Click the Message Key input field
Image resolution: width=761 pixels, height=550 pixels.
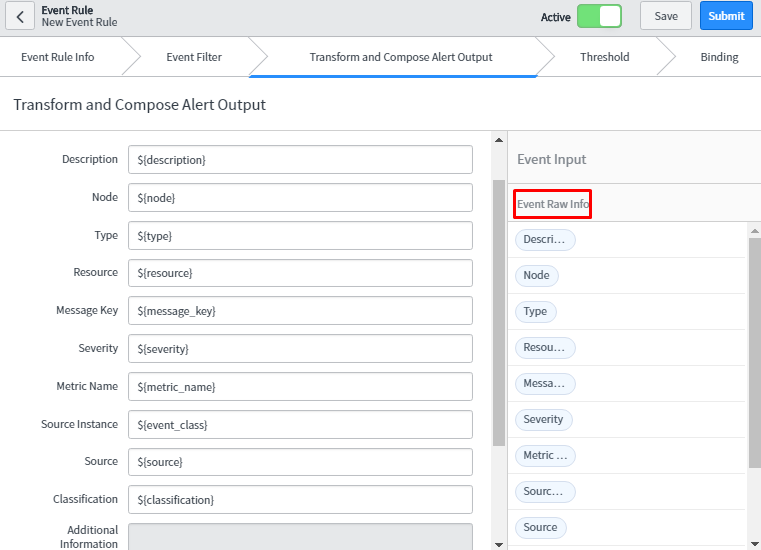pos(300,311)
